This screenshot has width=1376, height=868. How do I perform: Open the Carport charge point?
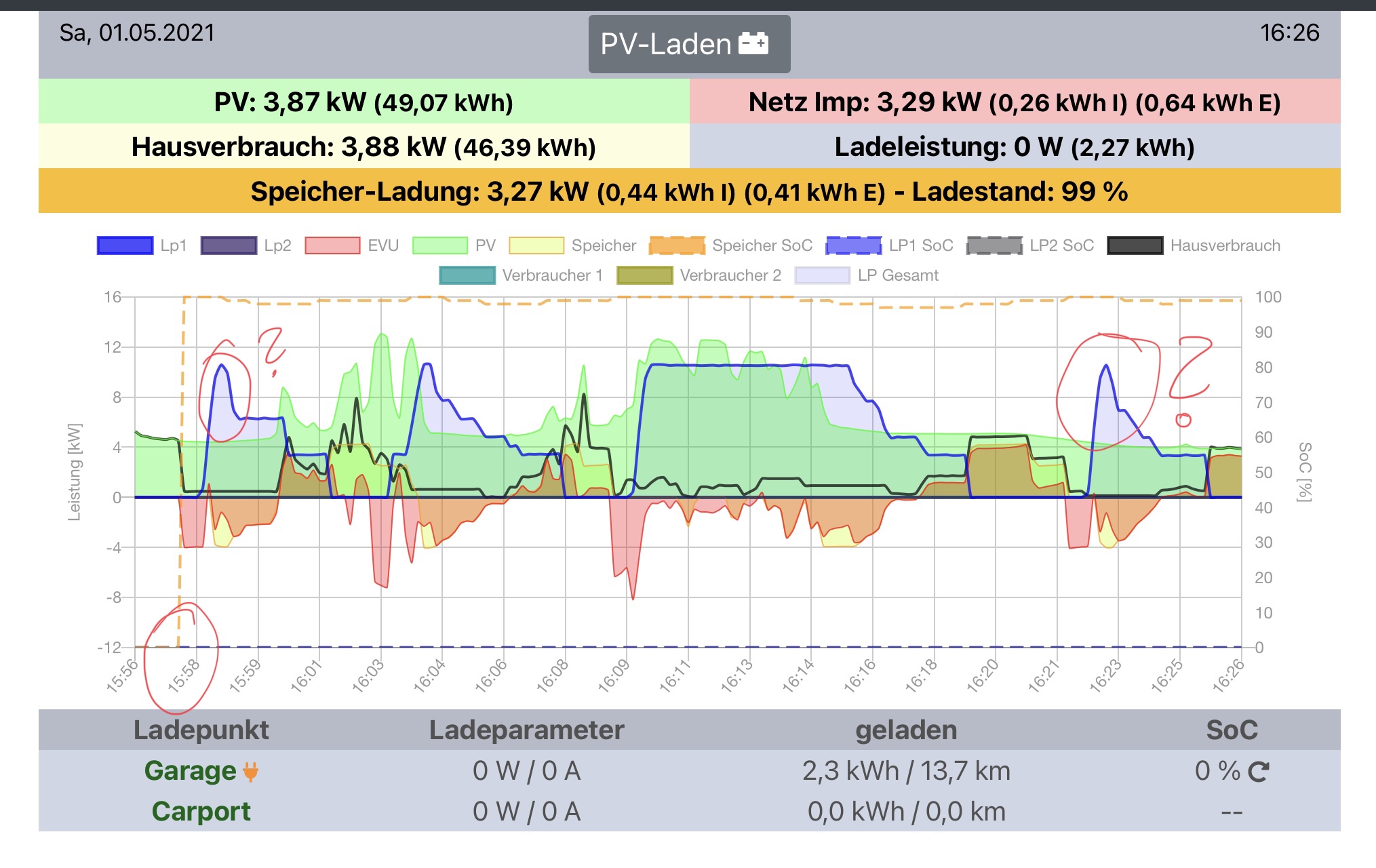click(x=201, y=812)
